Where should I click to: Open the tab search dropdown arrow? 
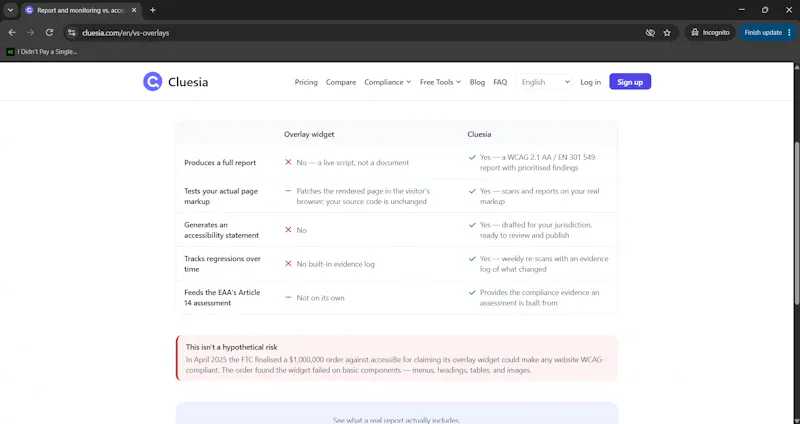(x=10, y=10)
